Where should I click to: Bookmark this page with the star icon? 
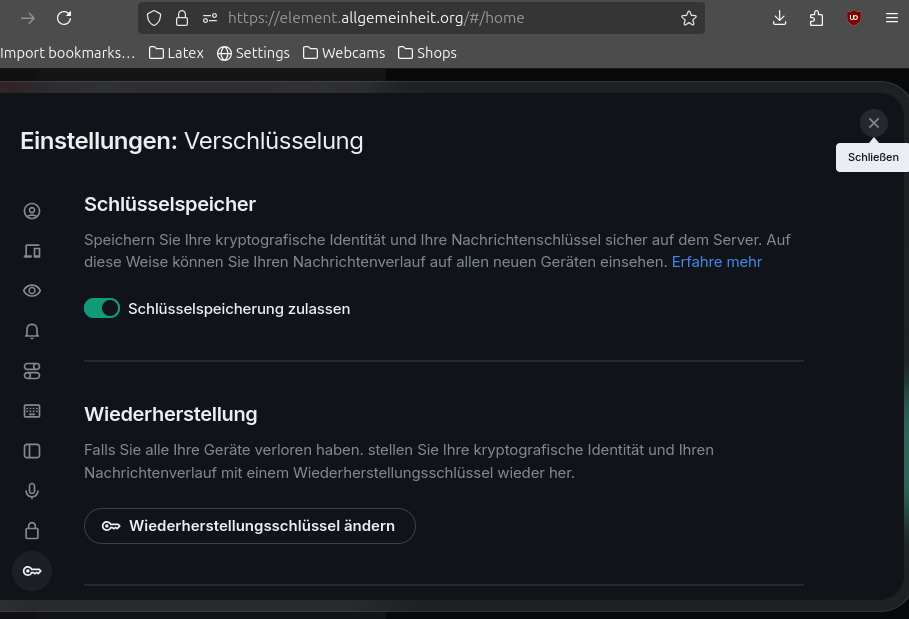click(x=688, y=18)
